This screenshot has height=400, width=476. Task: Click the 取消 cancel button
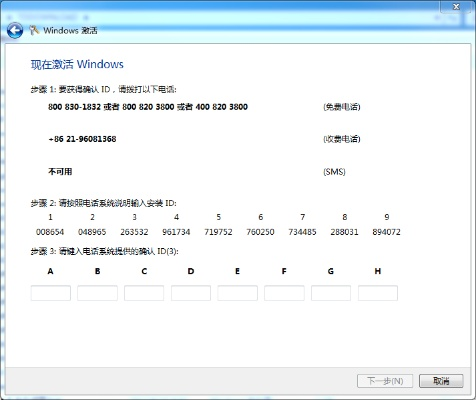click(441, 381)
